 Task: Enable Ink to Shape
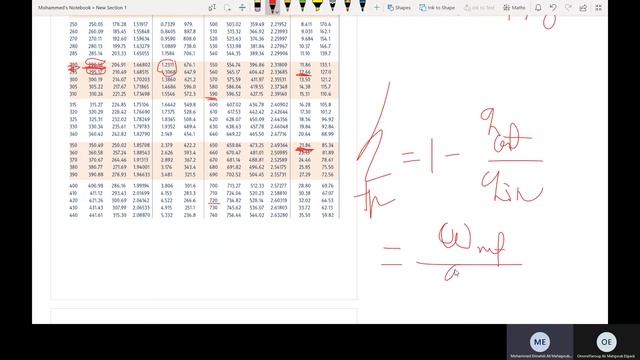(437, 7)
